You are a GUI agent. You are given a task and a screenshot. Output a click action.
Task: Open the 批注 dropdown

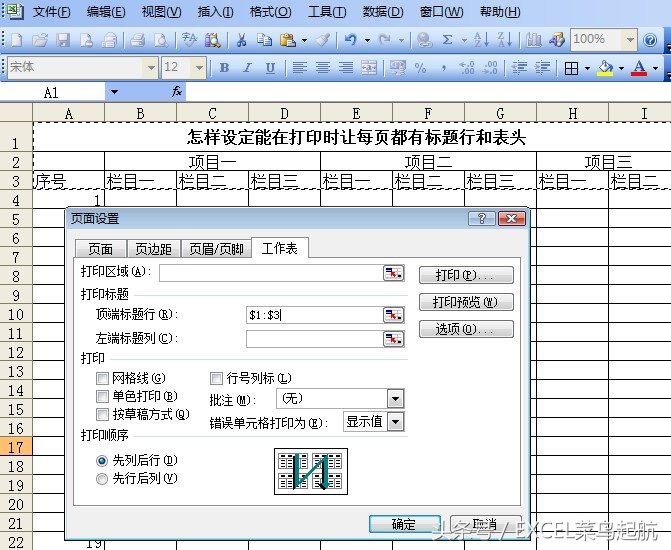(x=395, y=399)
